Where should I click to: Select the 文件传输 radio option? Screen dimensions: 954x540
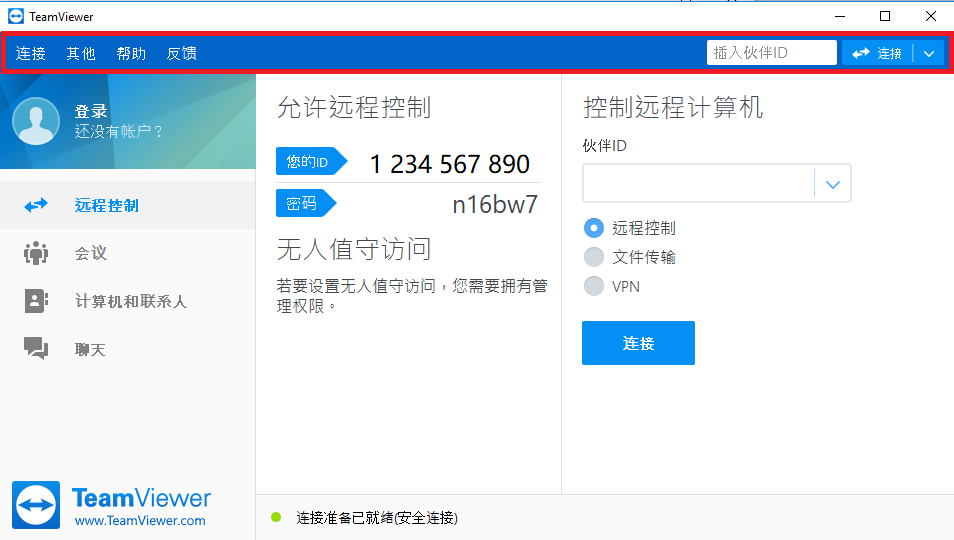click(594, 257)
